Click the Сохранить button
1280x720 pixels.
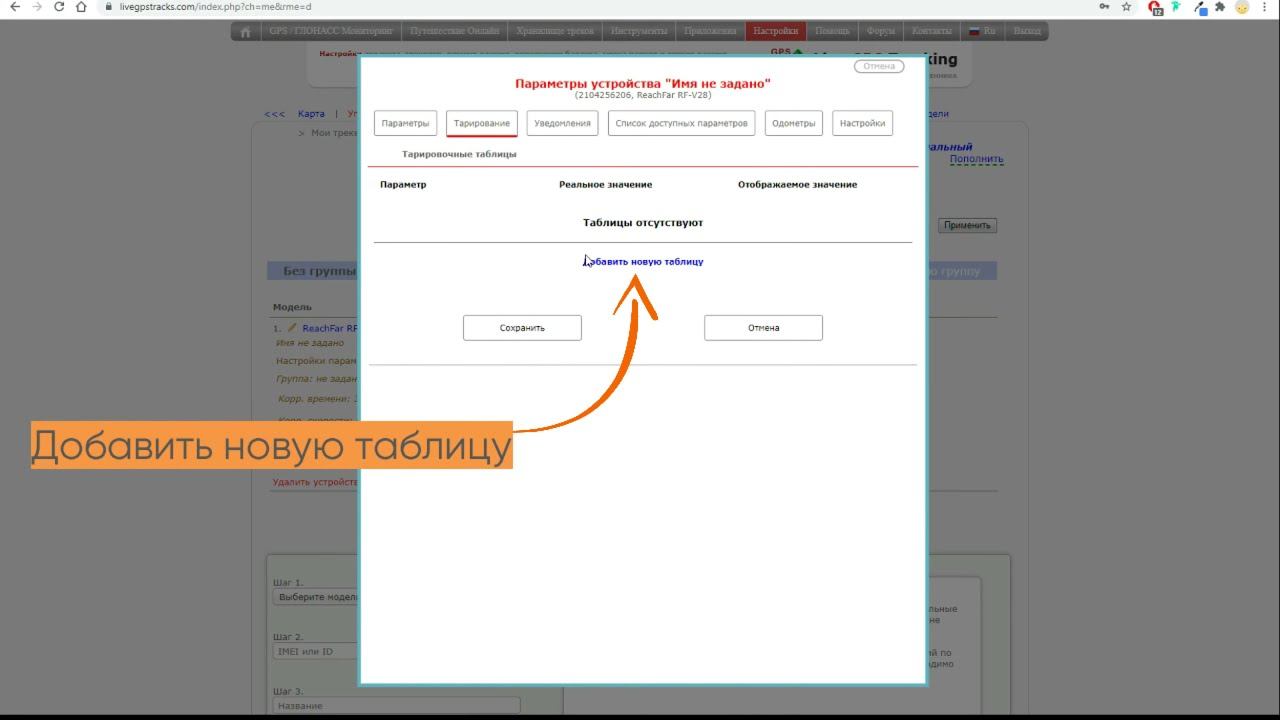[522, 328]
